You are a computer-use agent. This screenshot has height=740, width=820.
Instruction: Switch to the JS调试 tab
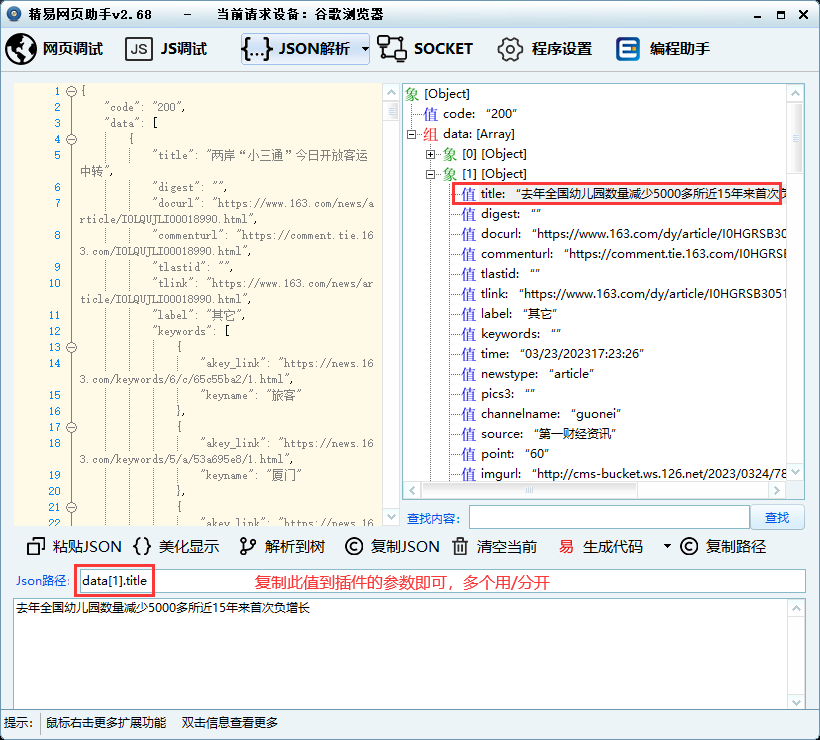point(166,49)
